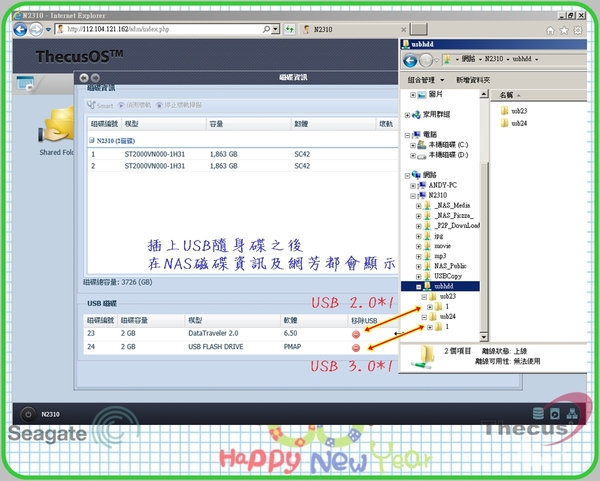
Task: Open the address bar dropdown arrow
Action: (x=276, y=29)
